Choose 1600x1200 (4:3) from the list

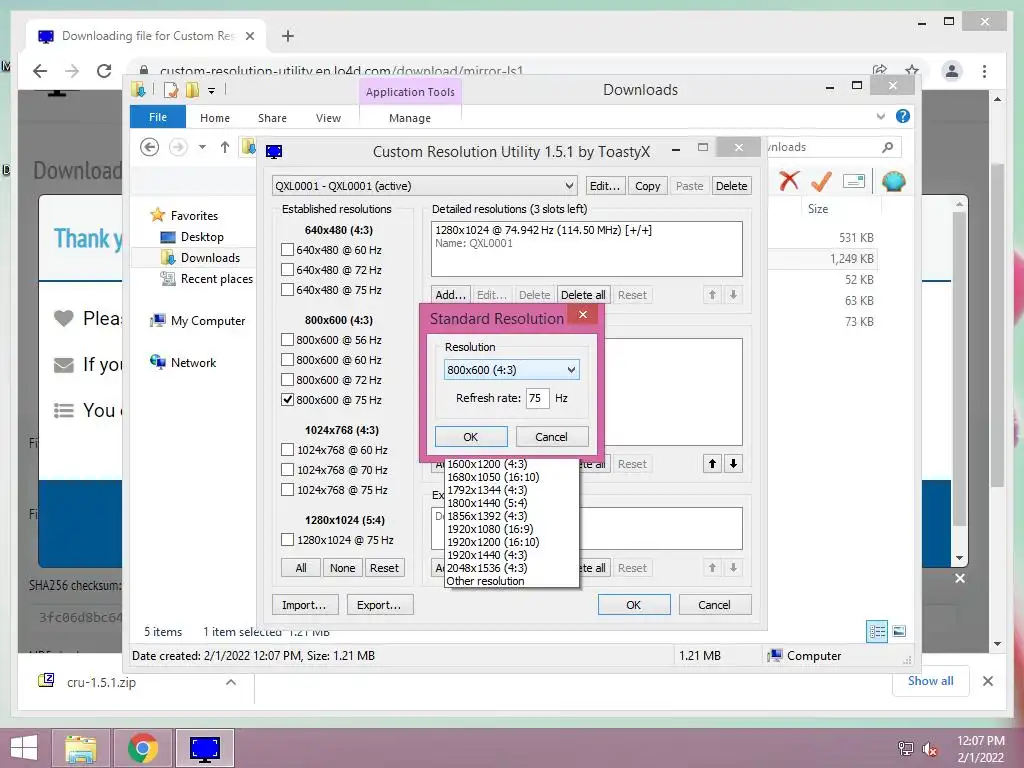[487, 464]
